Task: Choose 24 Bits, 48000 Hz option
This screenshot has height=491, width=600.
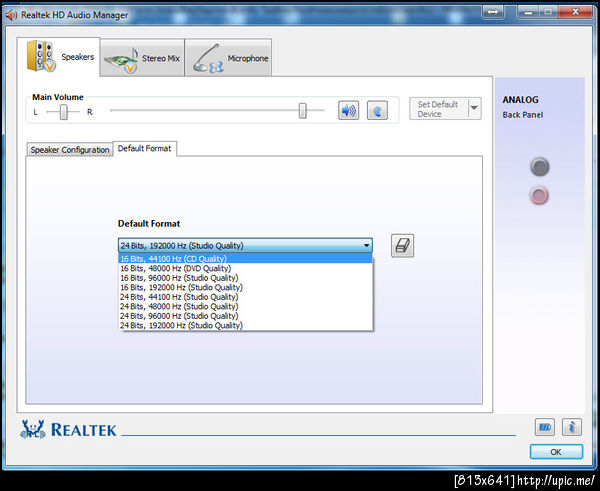Action: 245,307
